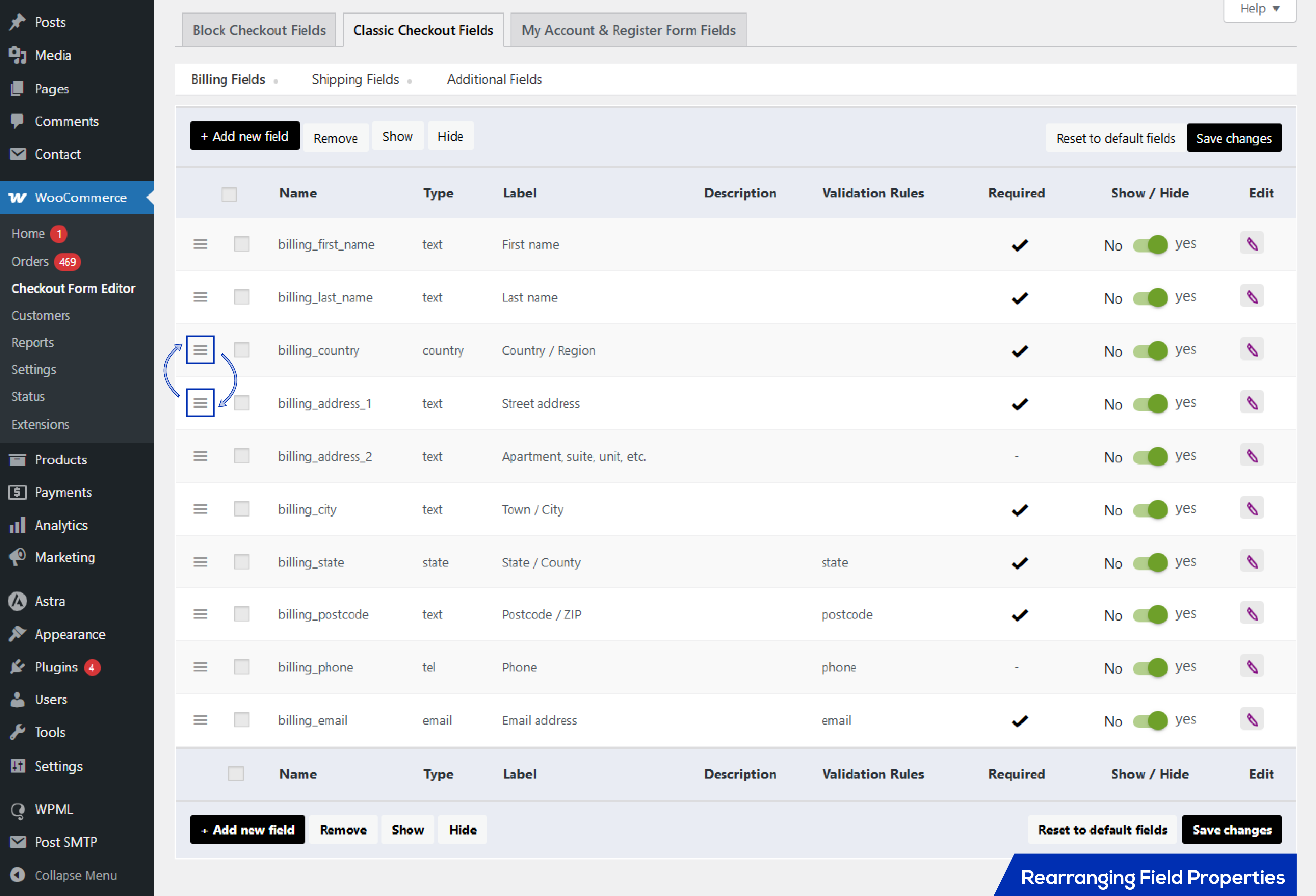Click bottom '+ Add new field' button
Viewport: 1316px width, 896px height.
pos(247,829)
